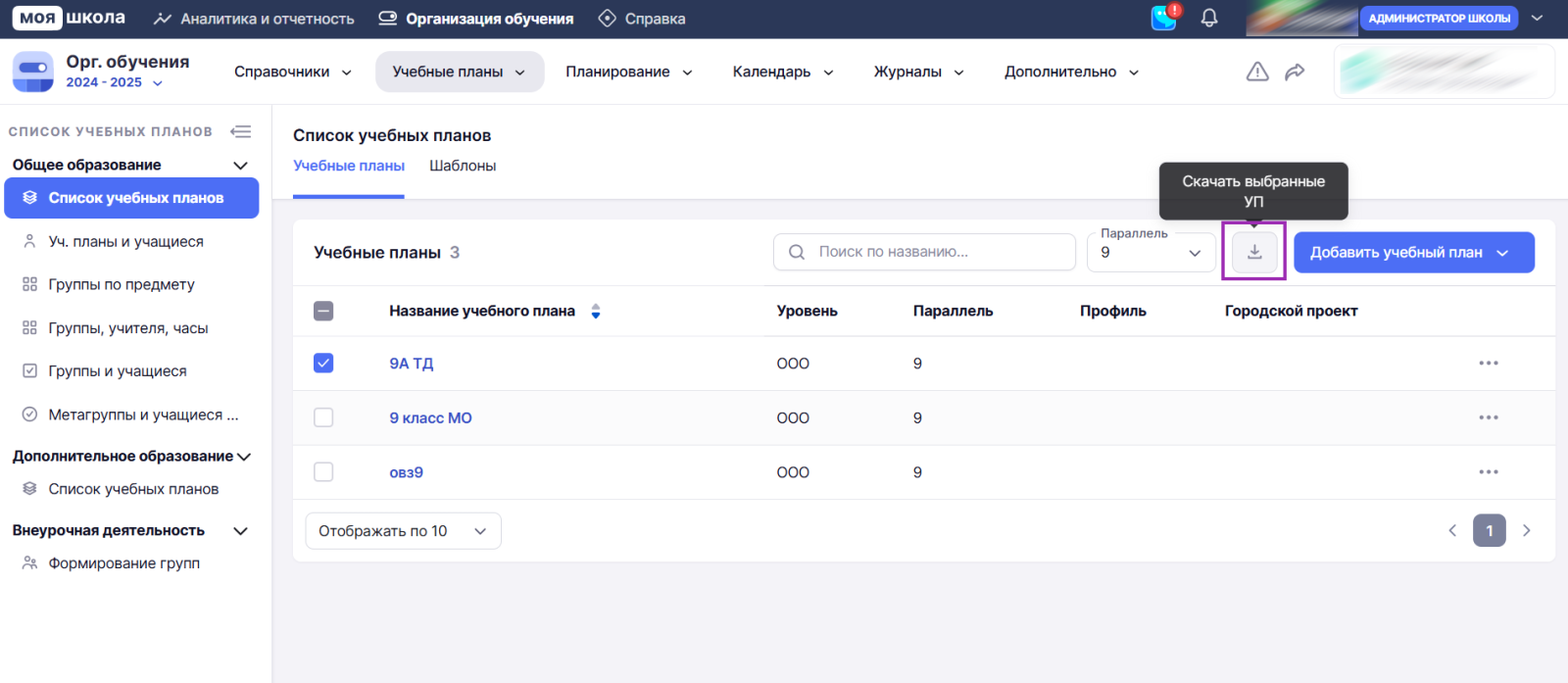Image resolution: width=1568 pixels, height=683 pixels.
Task: Click the search by name field
Action: [924, 252]
